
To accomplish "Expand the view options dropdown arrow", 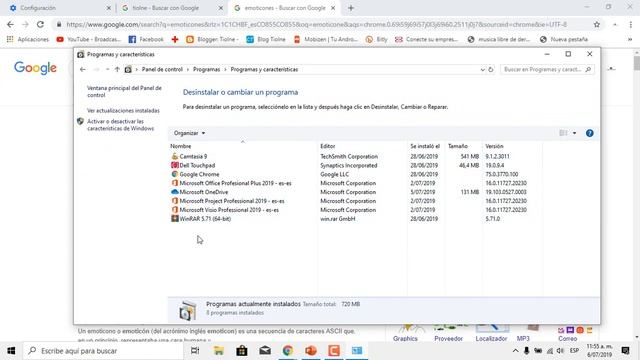I will point(574,133).
